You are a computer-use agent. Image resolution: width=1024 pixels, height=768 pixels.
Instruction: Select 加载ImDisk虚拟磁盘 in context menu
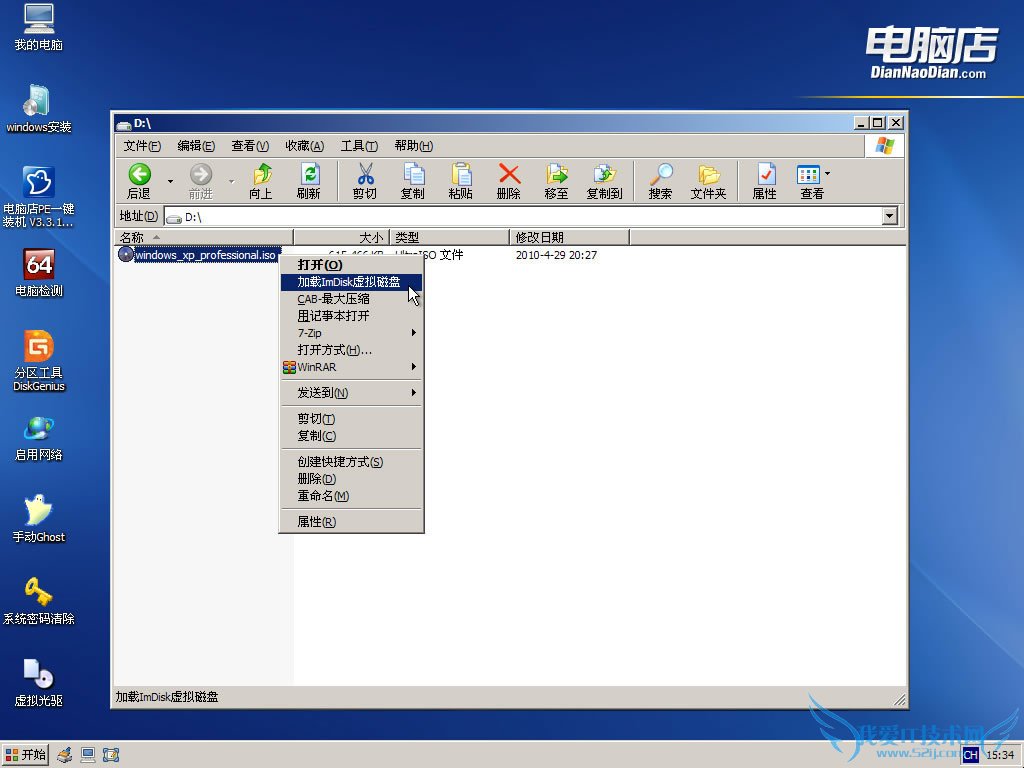pyautogui.click(x=349, y=282)
